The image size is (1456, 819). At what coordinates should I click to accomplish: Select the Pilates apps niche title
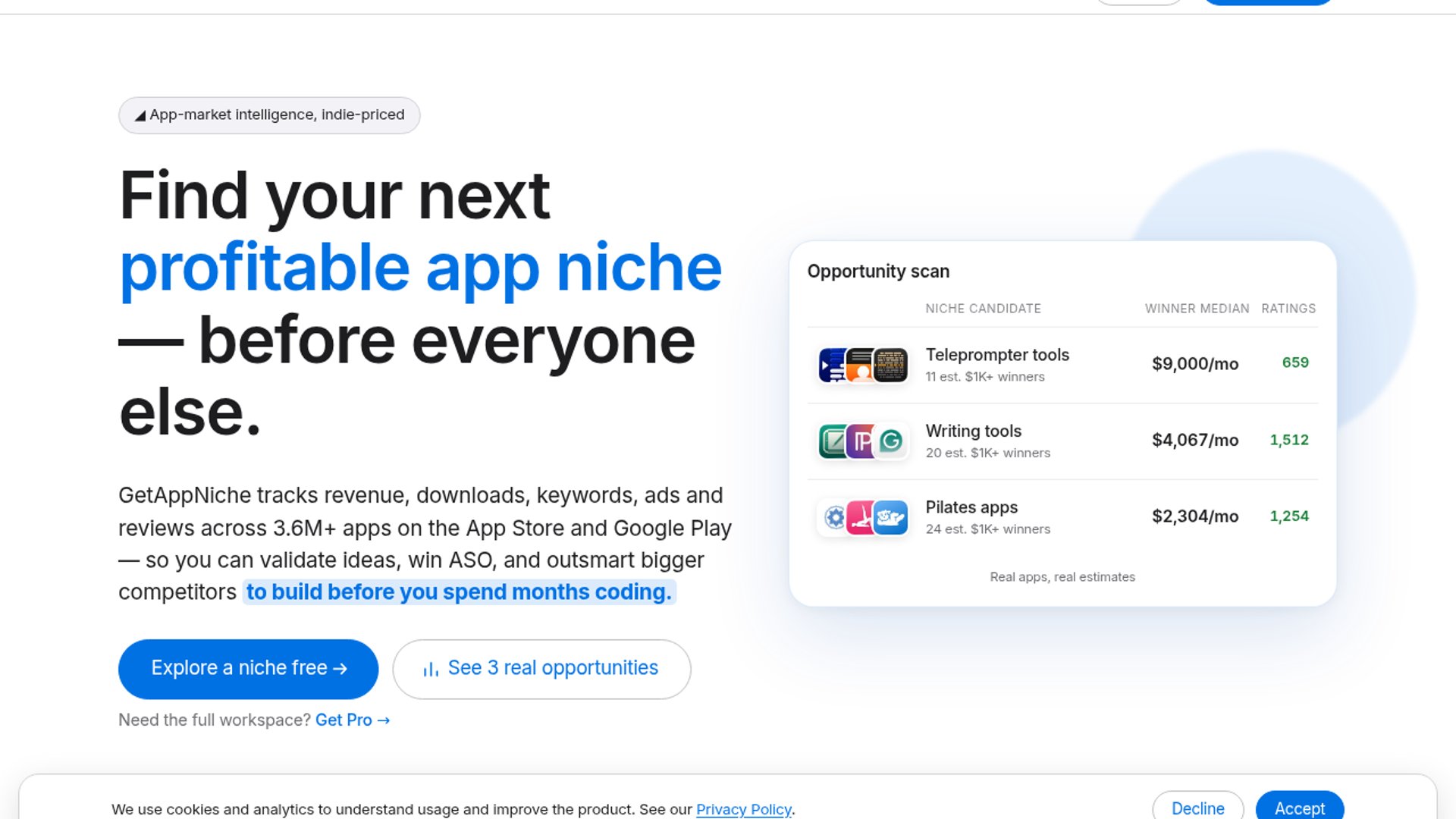pos(971,507)
